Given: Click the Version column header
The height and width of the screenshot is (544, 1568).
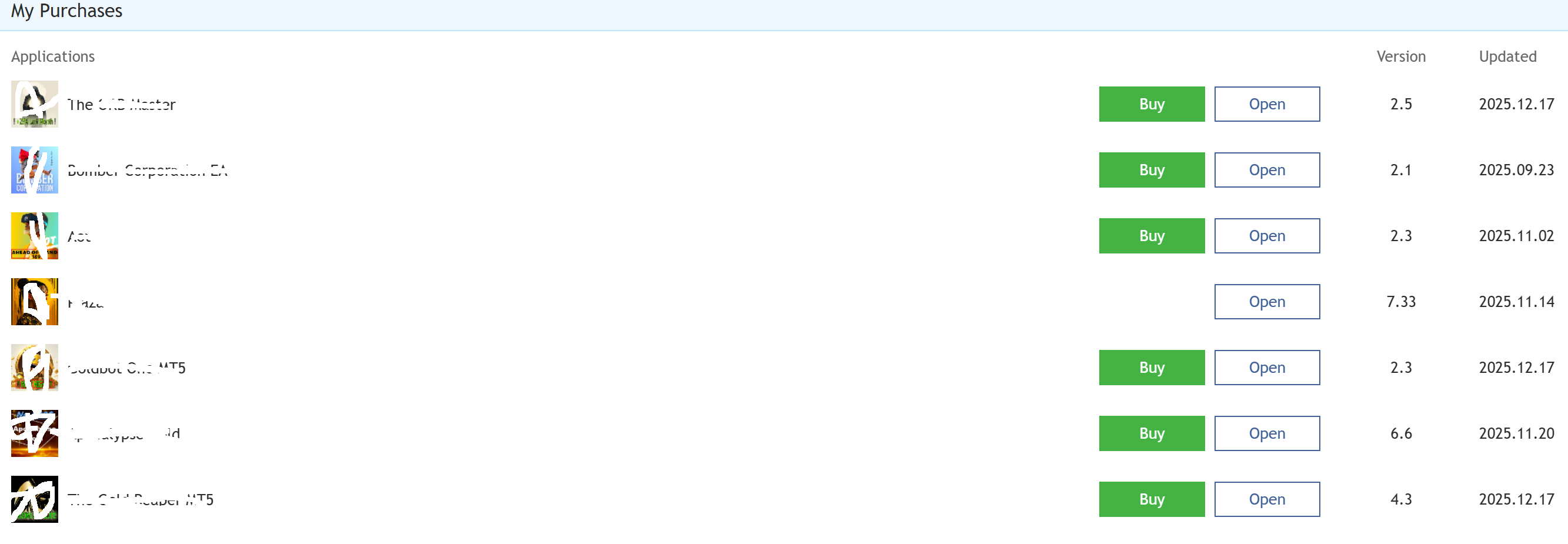Looking at the screenshot, I should (1401, 56).
